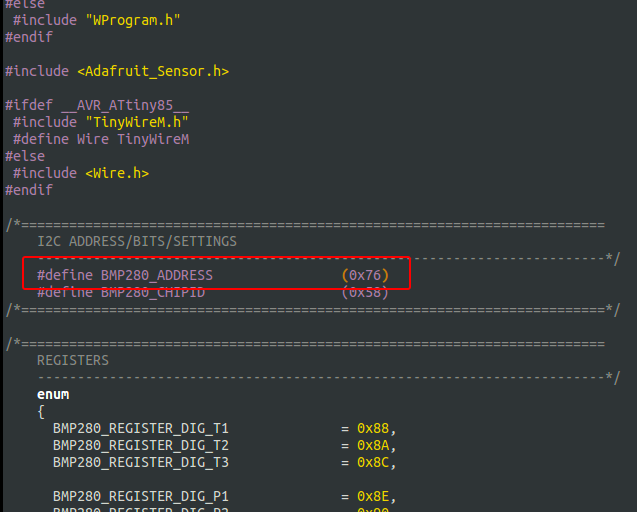
Task: Place cursor on the <Wire.h> include
Action: 117,173
